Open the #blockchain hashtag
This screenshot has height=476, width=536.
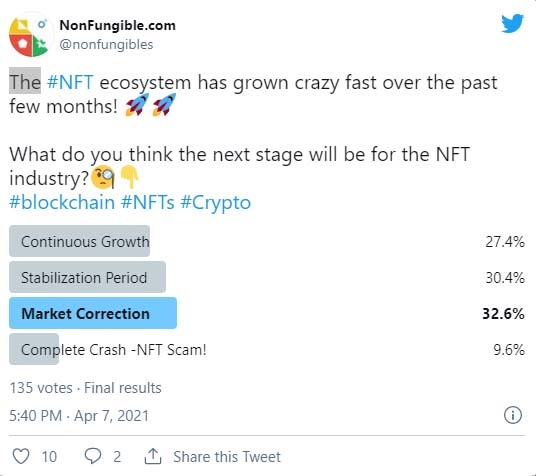(x=62, y=202)
